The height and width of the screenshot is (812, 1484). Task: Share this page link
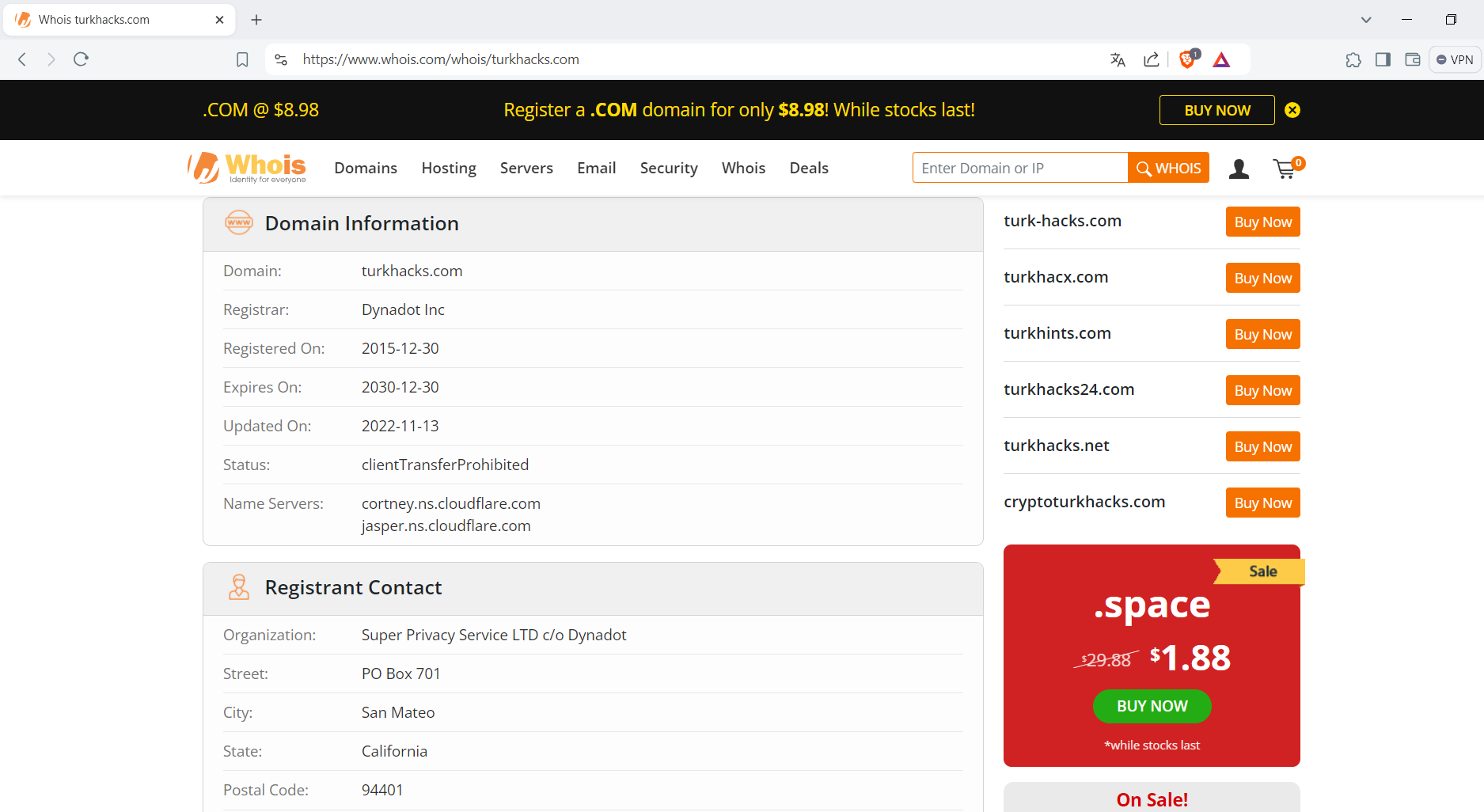[1152, 59]
